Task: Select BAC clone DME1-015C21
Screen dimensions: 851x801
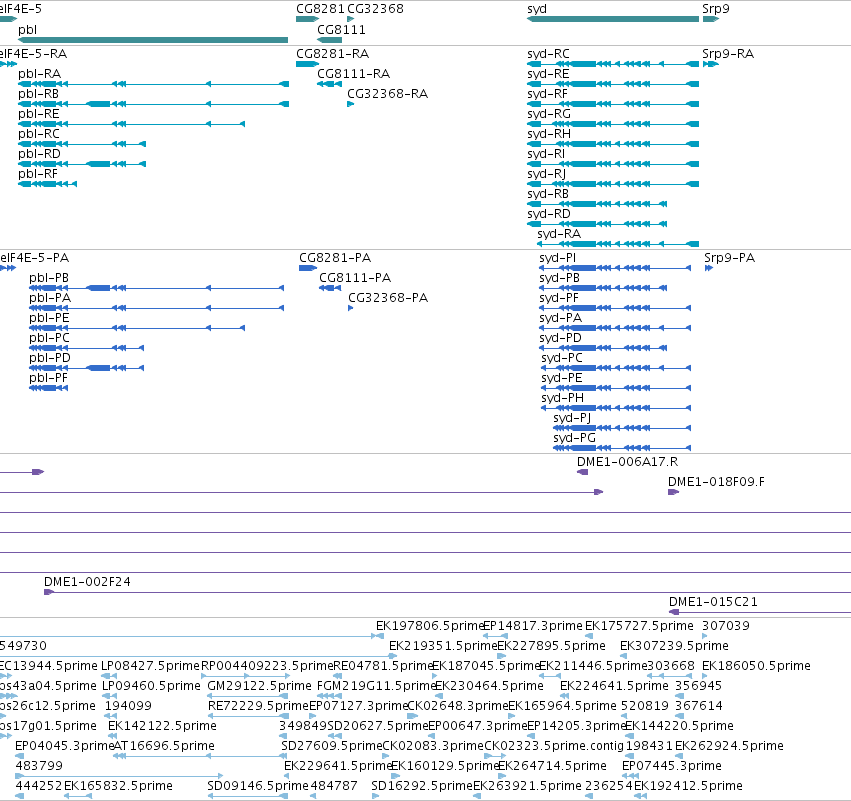Action: pos(713,602)
